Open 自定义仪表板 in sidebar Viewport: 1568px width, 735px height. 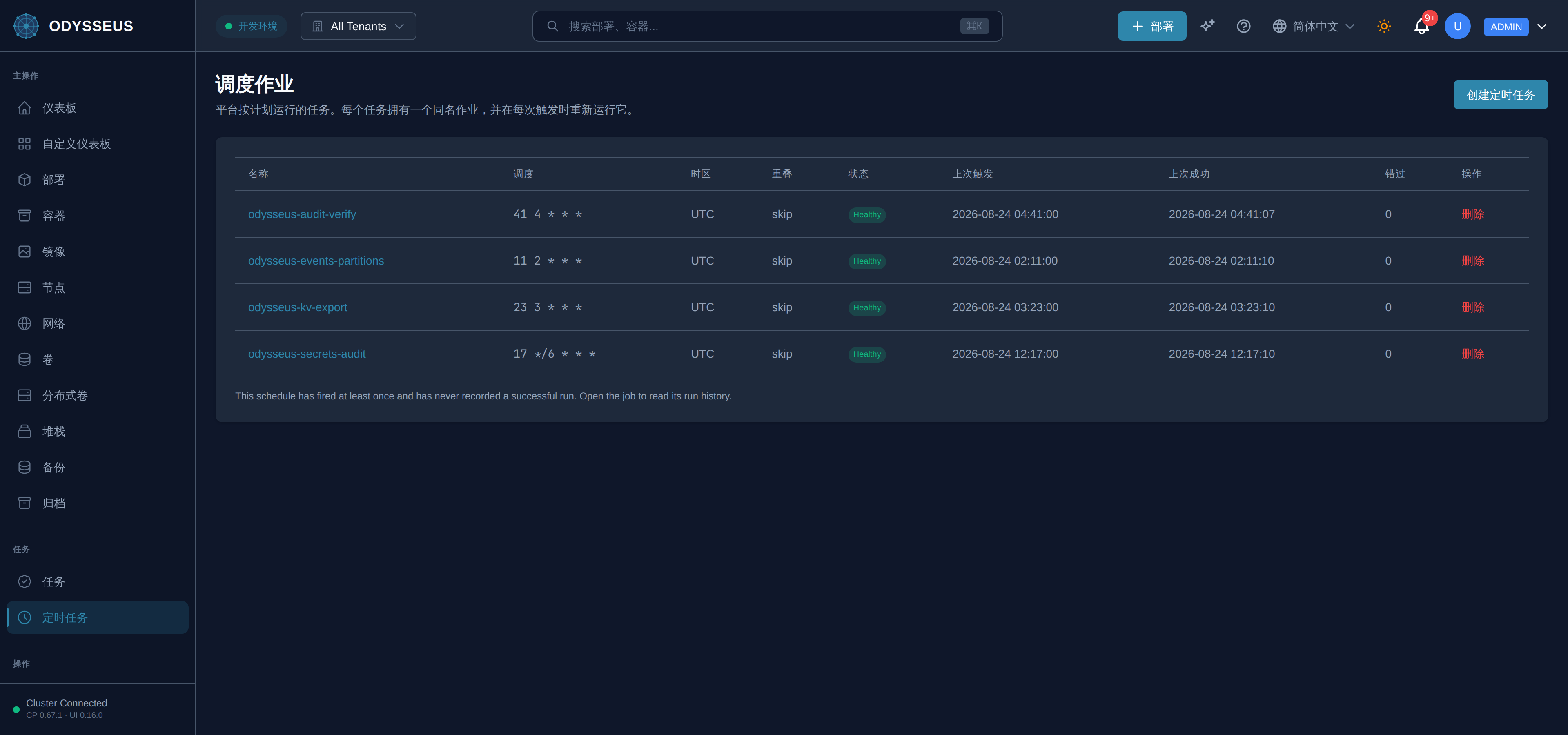(x=98, y=144)
